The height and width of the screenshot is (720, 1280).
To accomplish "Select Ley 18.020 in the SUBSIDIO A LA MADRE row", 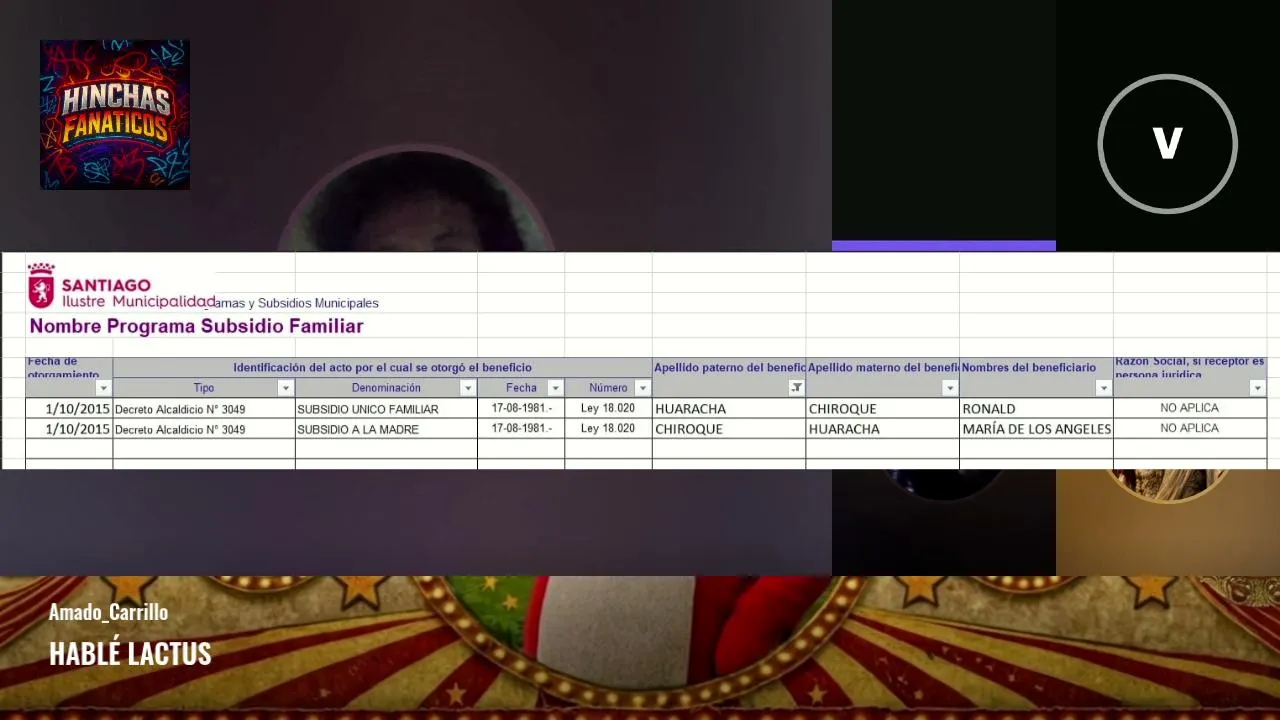I will 608,428.
